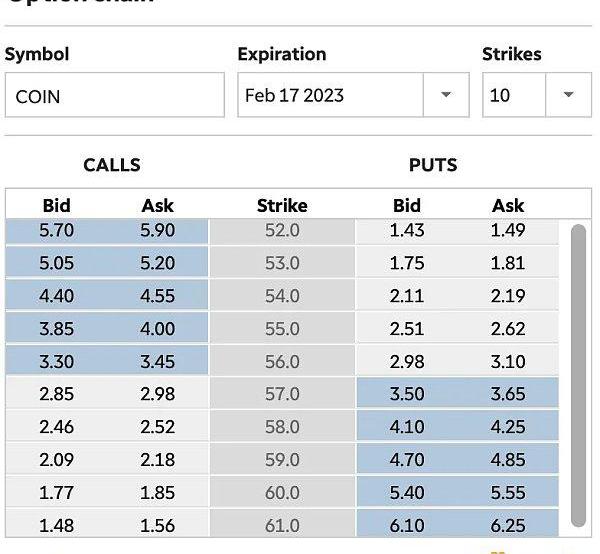Select the 57.0 strike cell
This screenshot has height=554, width=600.
point(282,394)
